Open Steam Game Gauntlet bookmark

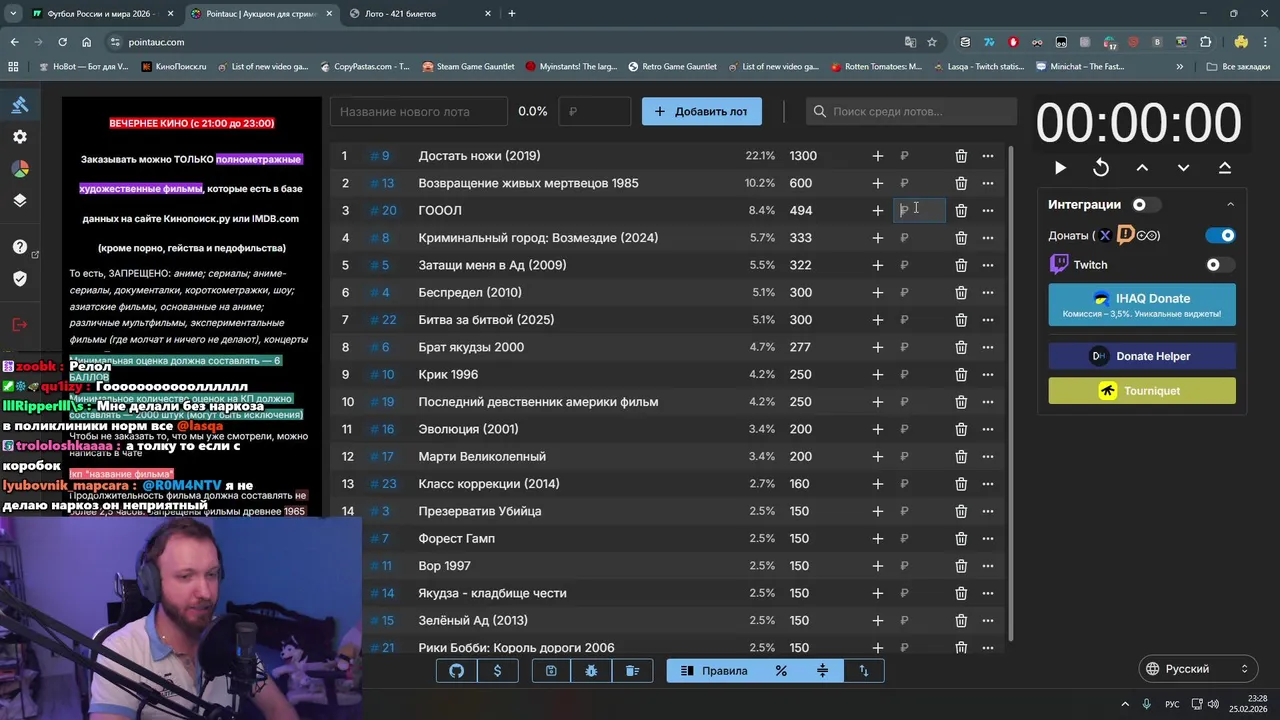point(468,67)
